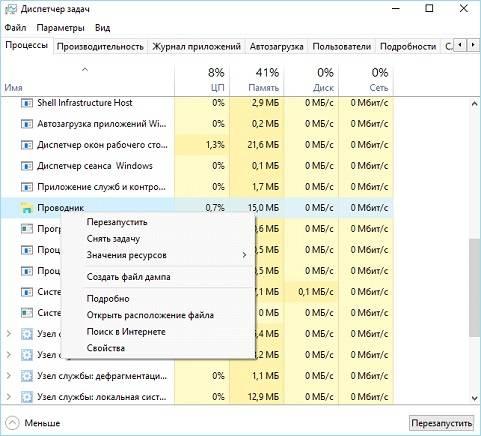Image resolution: width=481 pixels, height=436 pixels.
Task: Click the Автозагрузка приложений process icon
Action: click(27, 124)
